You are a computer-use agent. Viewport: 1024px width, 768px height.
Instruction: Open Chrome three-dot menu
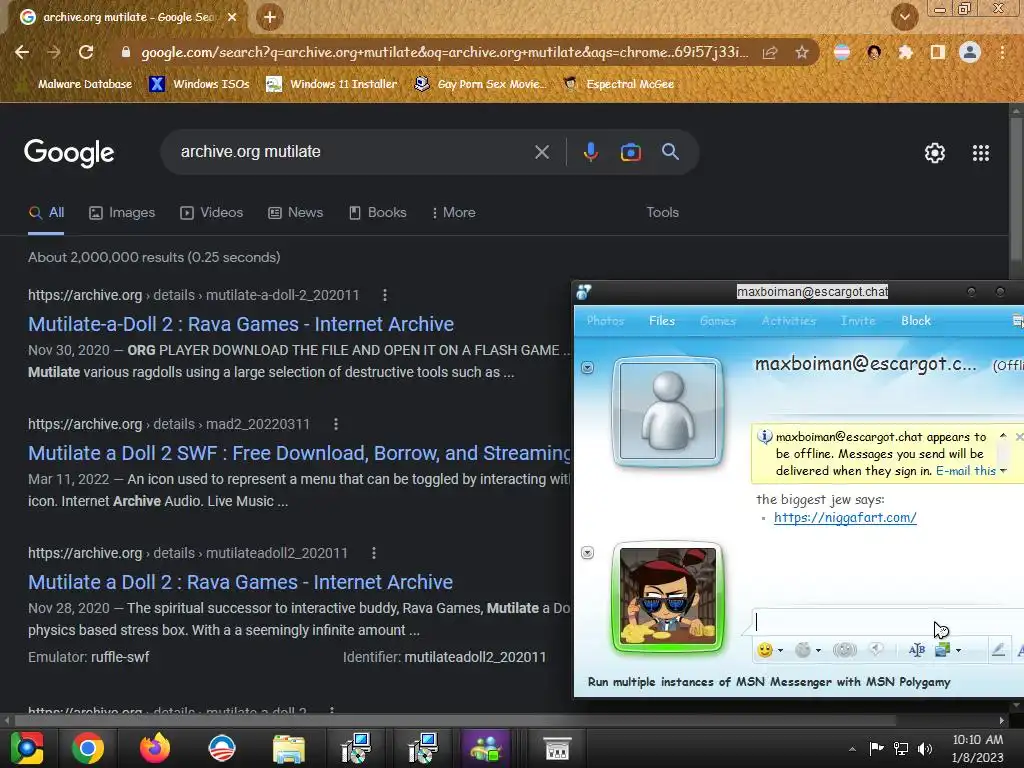1002,52
